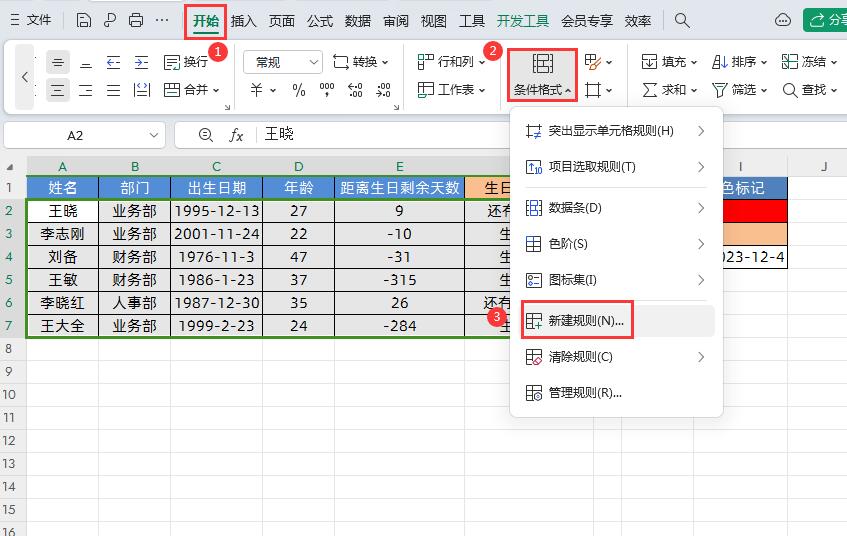Click the green share button
Image resolution: width=847 pixels, height=536 pixels.
point(825,20)
